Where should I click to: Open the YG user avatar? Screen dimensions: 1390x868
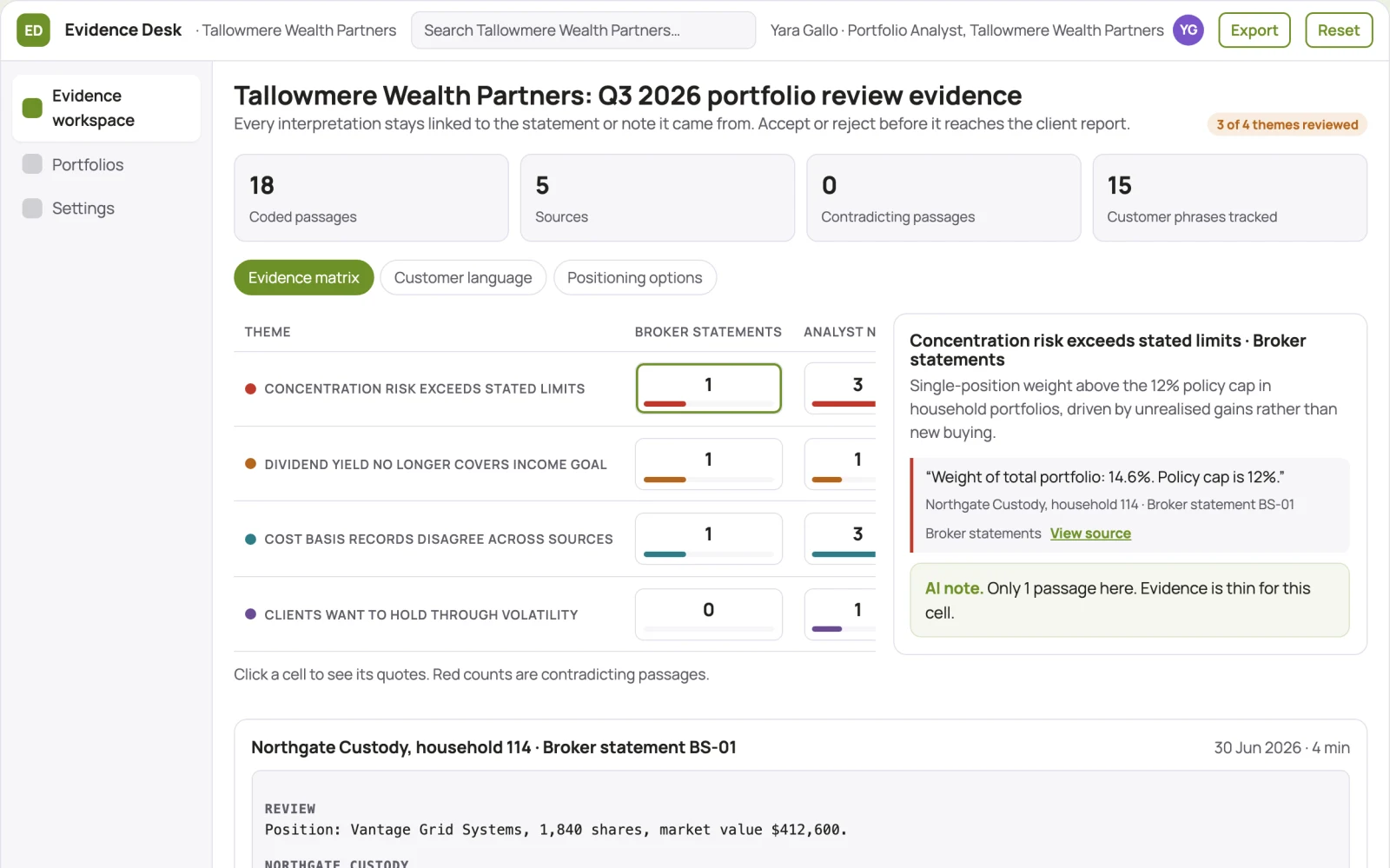click(1188, 30)
